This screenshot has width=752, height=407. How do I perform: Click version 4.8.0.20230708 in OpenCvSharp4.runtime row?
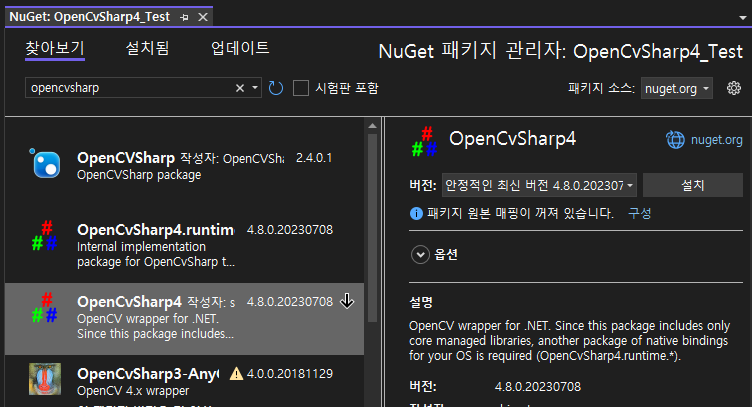tap(290, 230)
